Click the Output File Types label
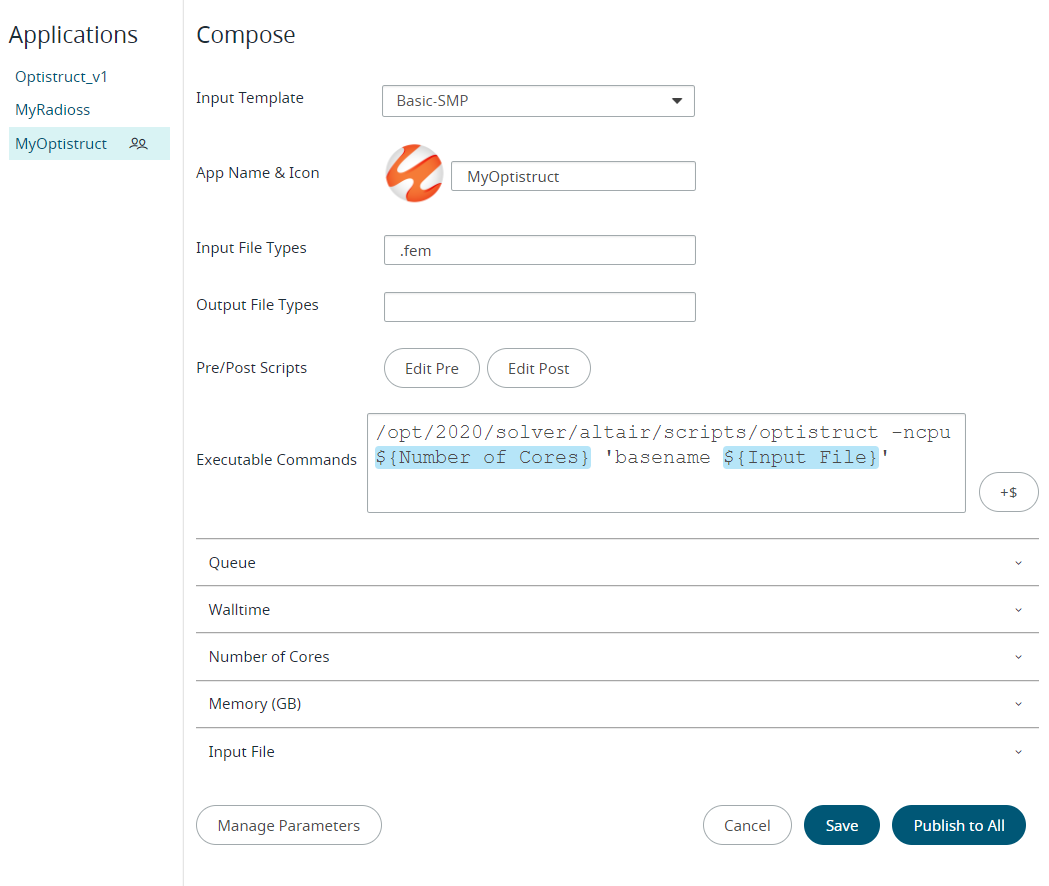 pos(257,304)
